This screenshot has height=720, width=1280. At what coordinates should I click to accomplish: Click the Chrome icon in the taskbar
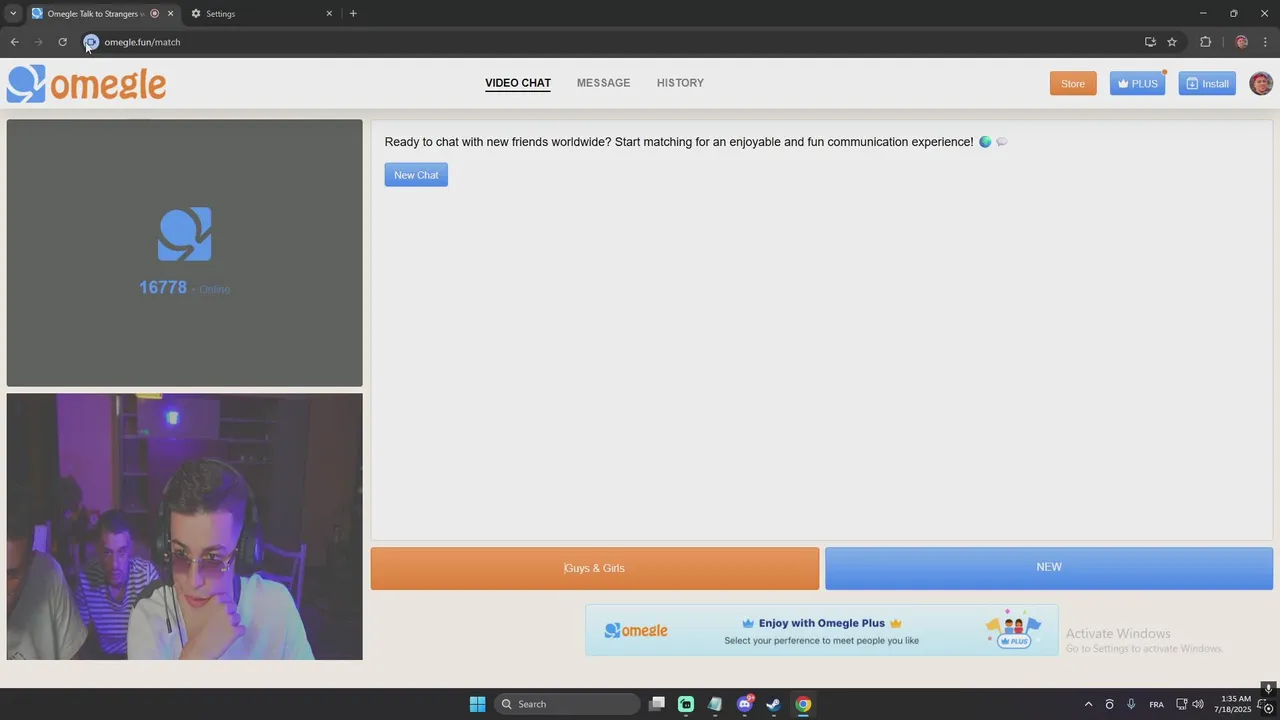tap(803, 704)
